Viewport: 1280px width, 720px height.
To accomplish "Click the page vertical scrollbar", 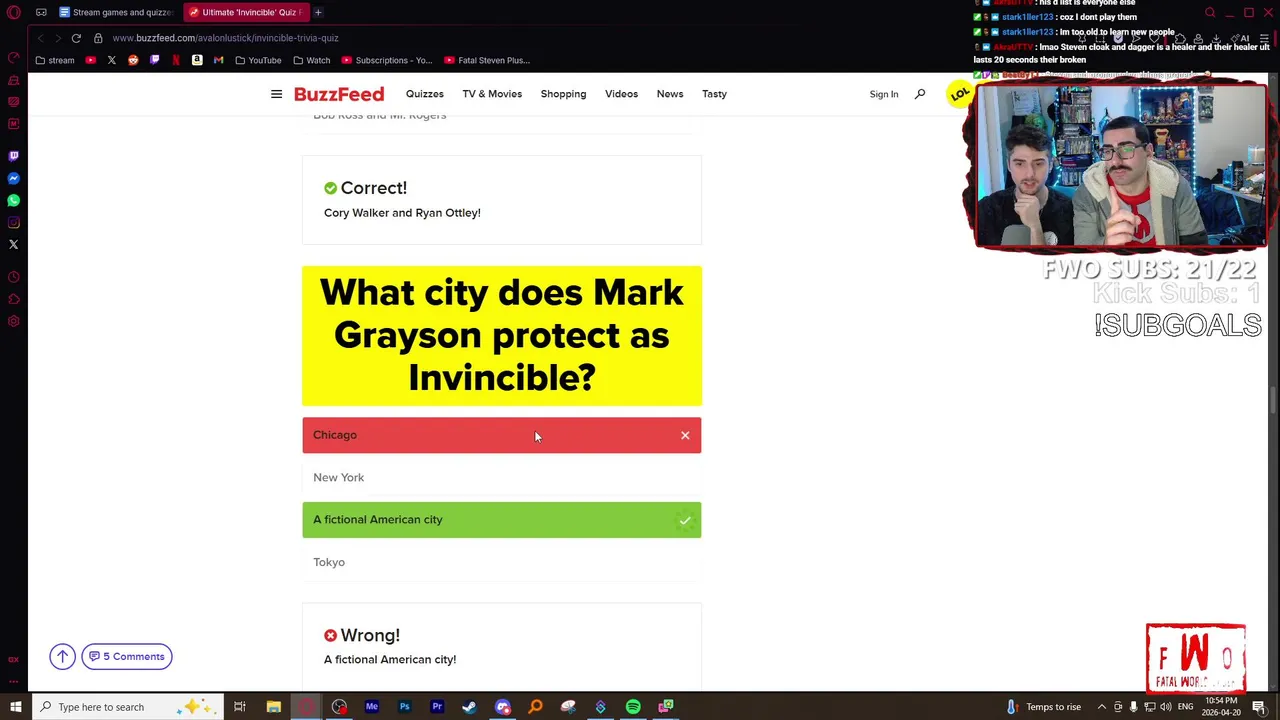I will (x=1273, y=400).
